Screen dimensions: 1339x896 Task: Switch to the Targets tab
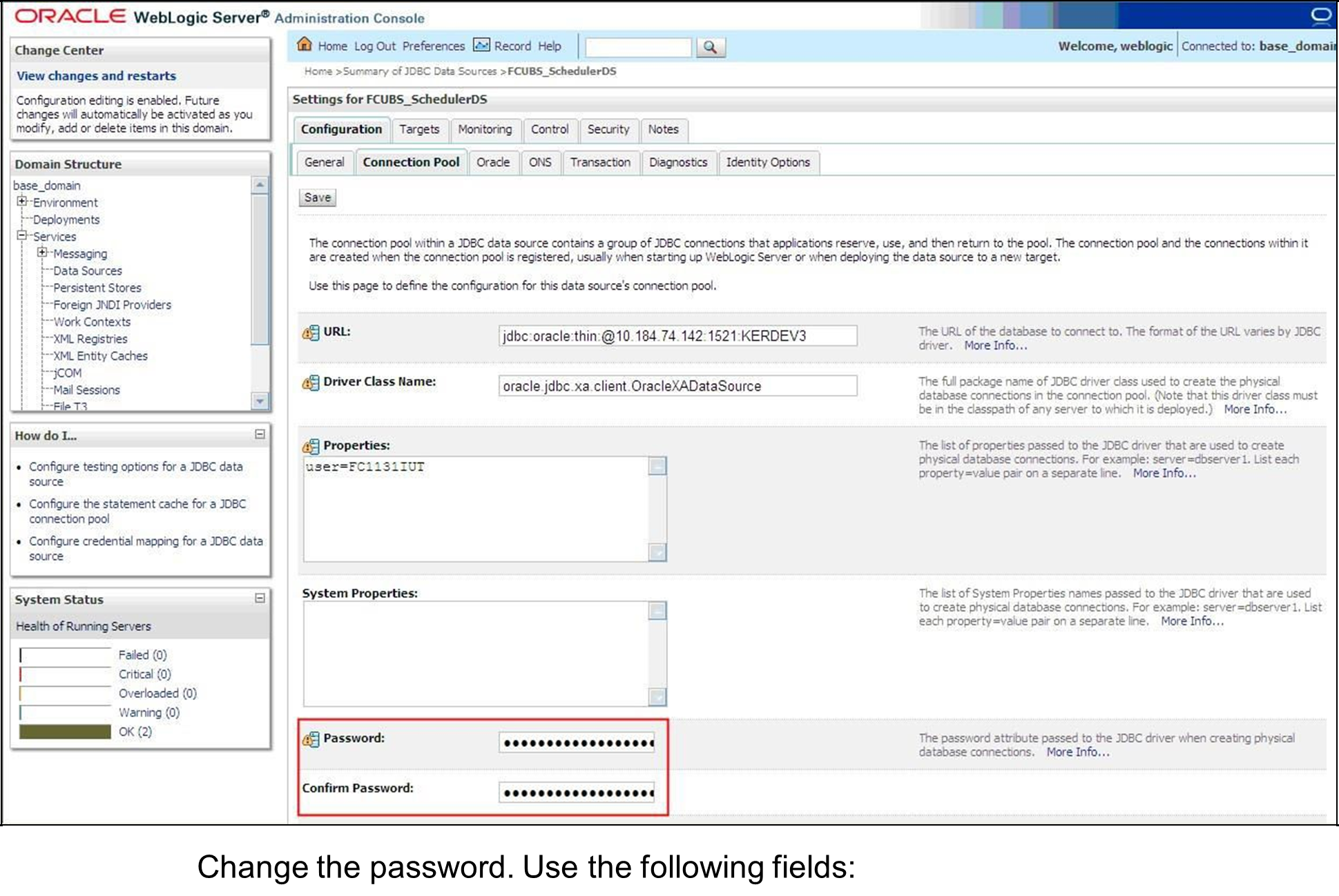(x=418, y=129)
